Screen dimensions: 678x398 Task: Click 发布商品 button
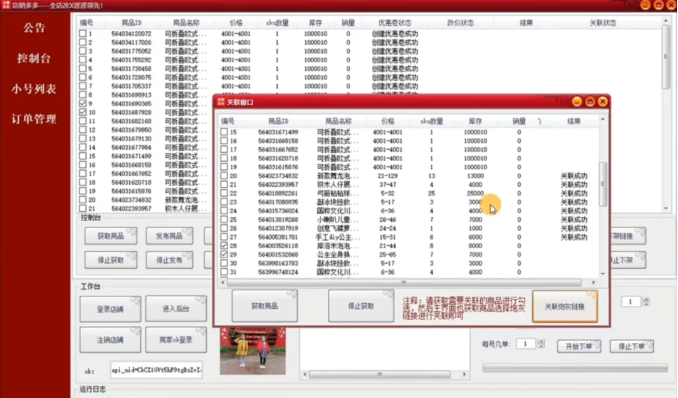pyautogui.click(x=169, y=236)
